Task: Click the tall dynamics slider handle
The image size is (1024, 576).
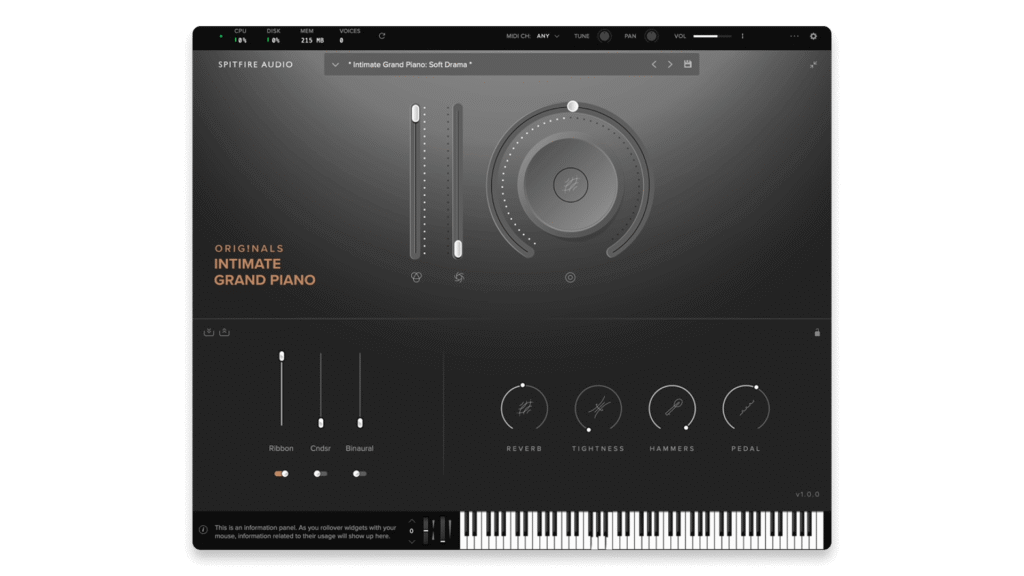Action: 458,249
